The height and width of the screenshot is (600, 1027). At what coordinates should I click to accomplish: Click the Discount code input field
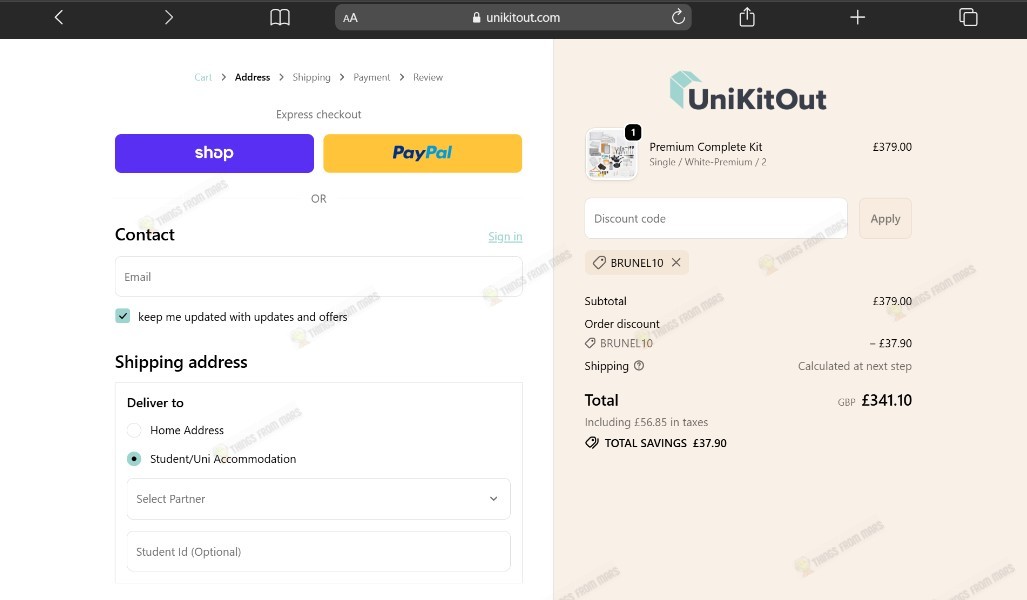(715, 218)
